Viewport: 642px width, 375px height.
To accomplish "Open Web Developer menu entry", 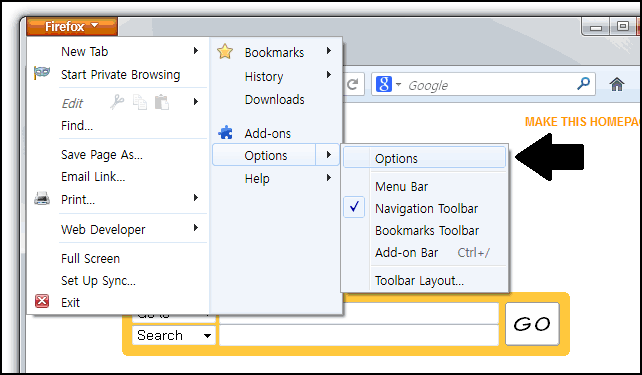I will pos(103,230).
